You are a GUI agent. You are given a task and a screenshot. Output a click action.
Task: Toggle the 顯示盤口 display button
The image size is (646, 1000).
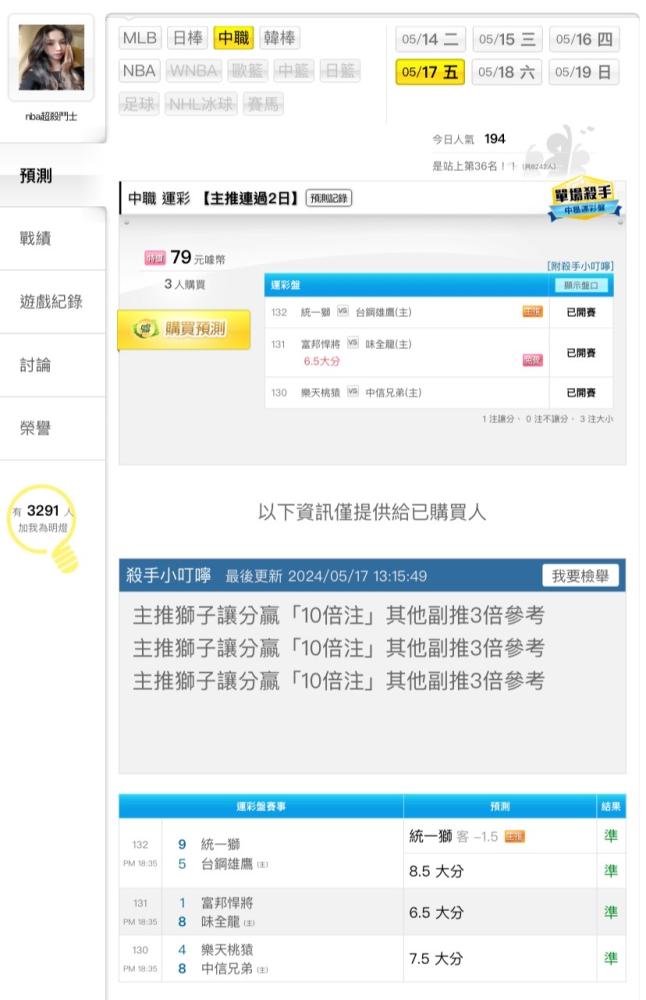[x=581, y=286]
